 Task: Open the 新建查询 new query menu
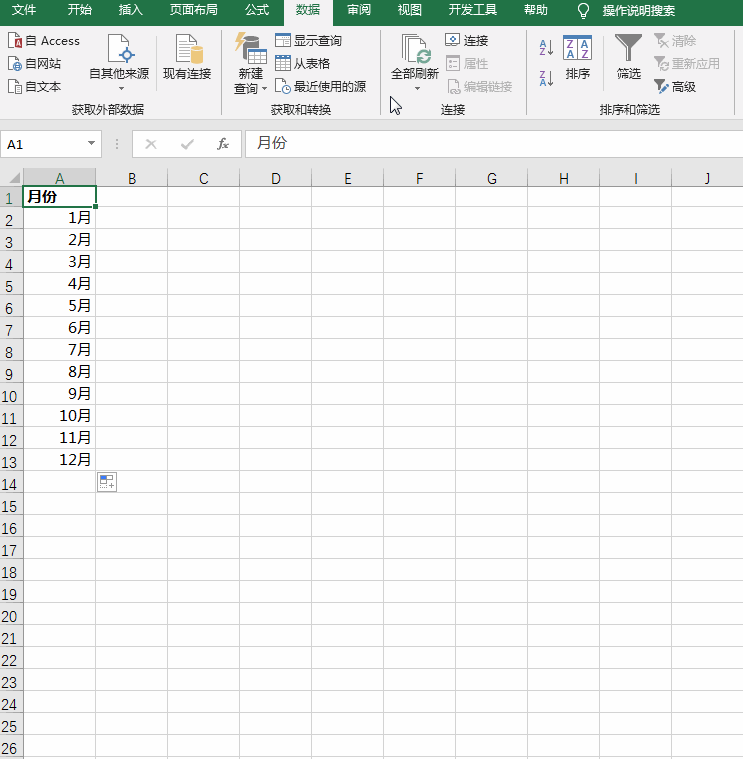(x=250, y=63)
